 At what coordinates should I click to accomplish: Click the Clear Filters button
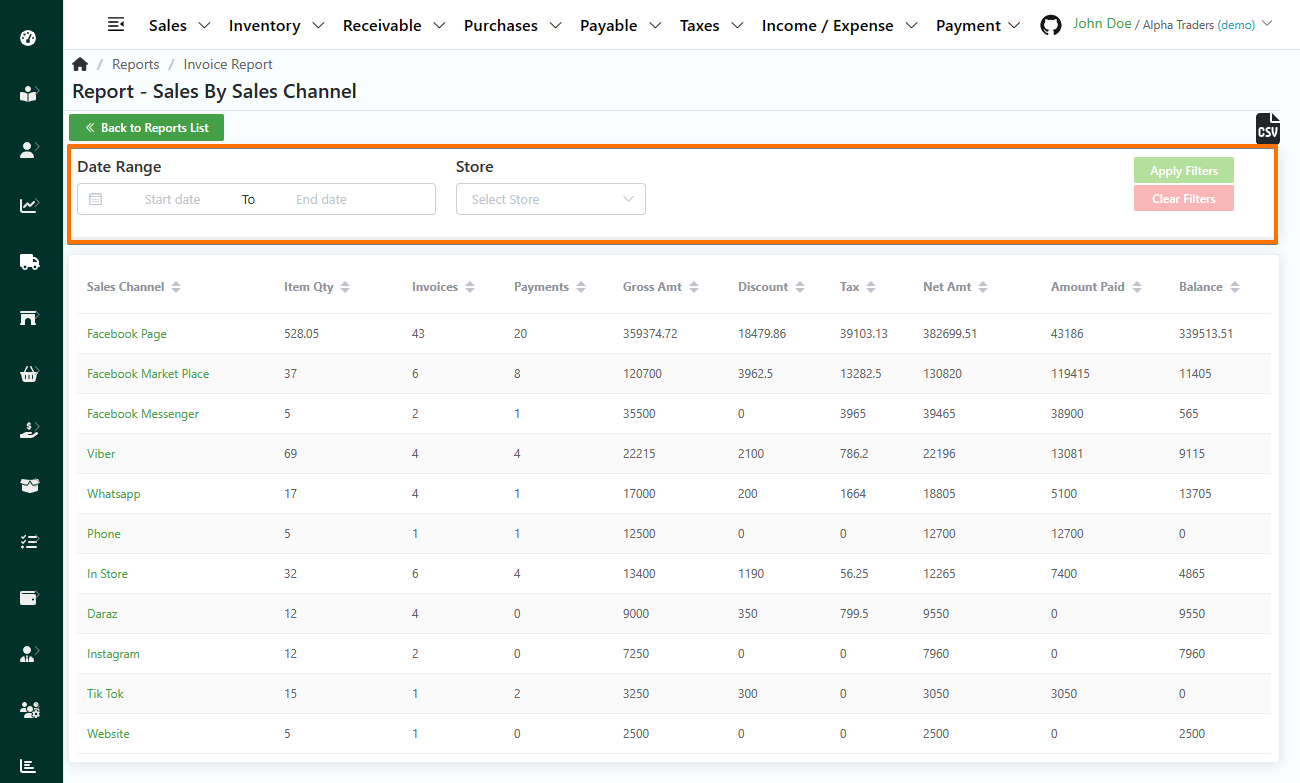[x=1184, y=198]
